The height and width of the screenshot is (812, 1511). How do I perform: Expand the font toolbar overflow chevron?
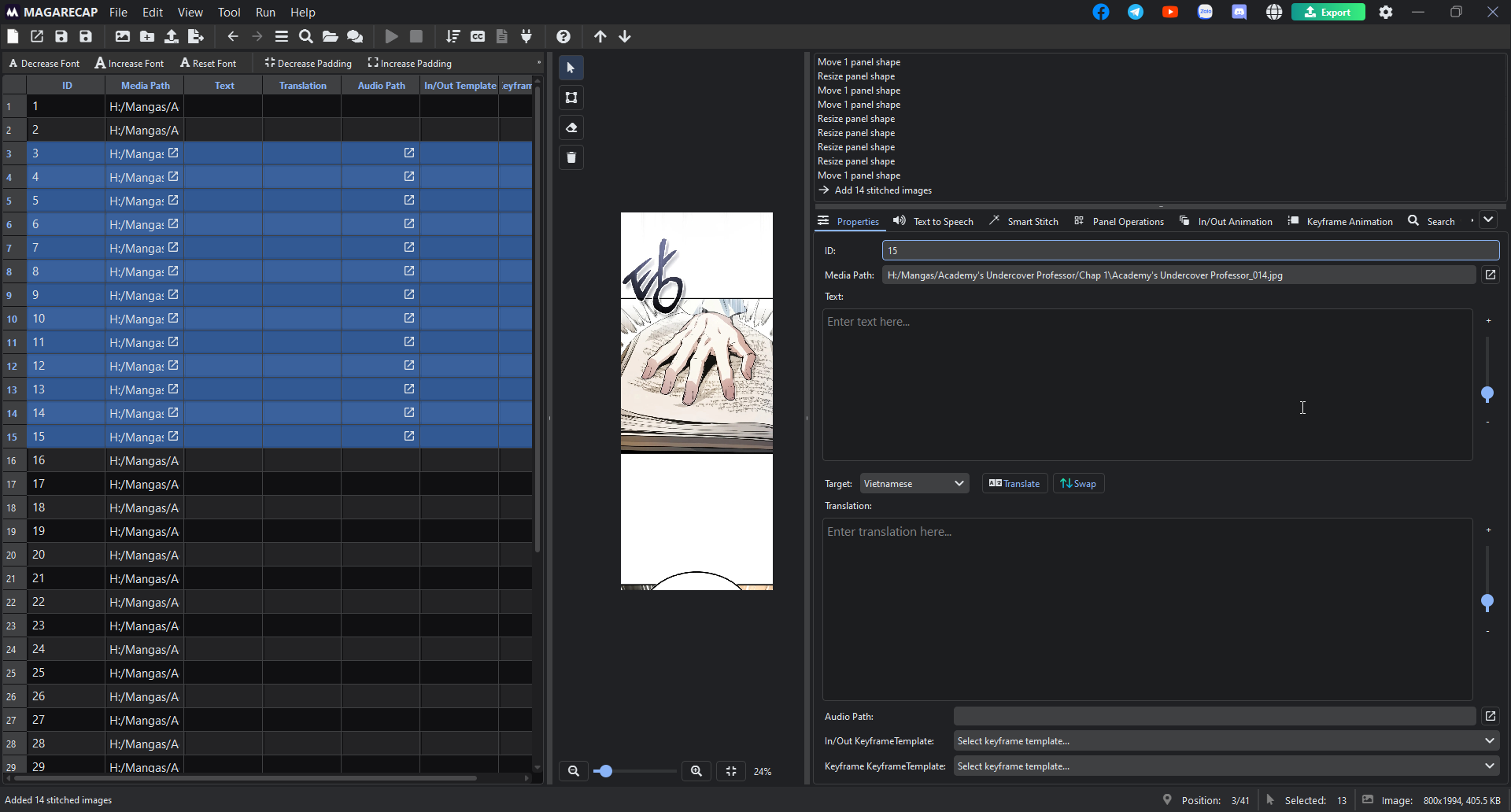[x=539, y=63]
